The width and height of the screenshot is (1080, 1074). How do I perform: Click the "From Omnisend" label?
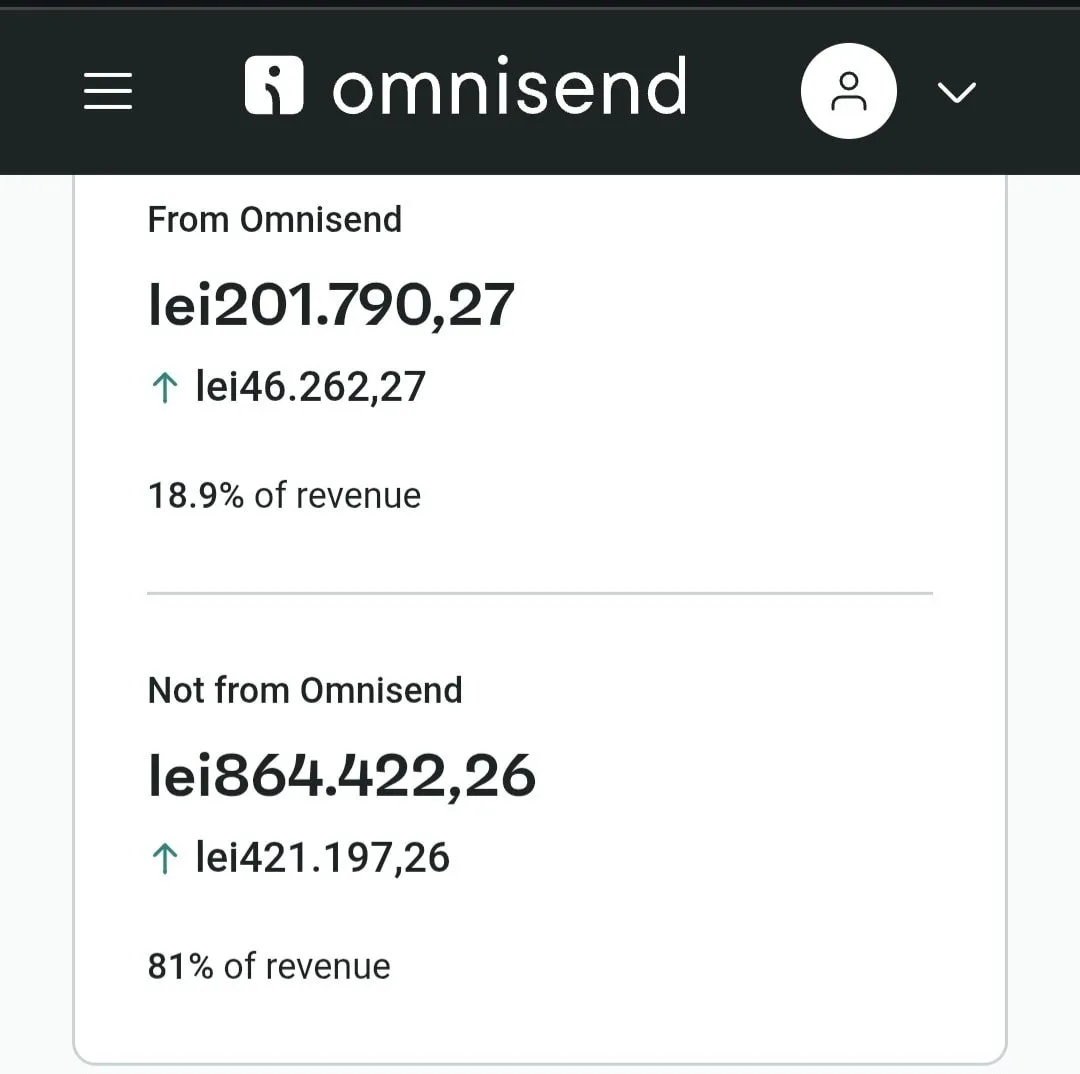[275, 220]
